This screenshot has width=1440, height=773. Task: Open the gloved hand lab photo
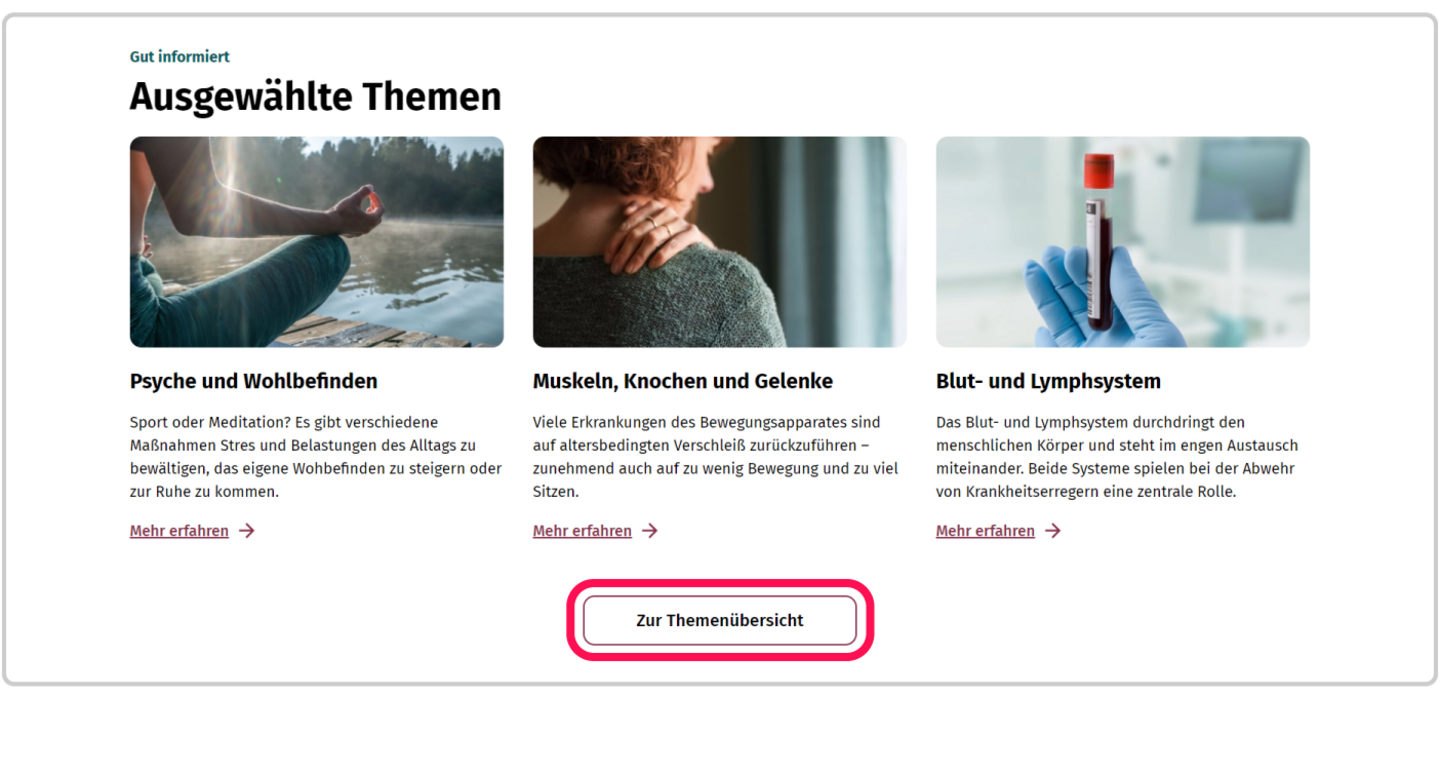tap(1123, 242)
